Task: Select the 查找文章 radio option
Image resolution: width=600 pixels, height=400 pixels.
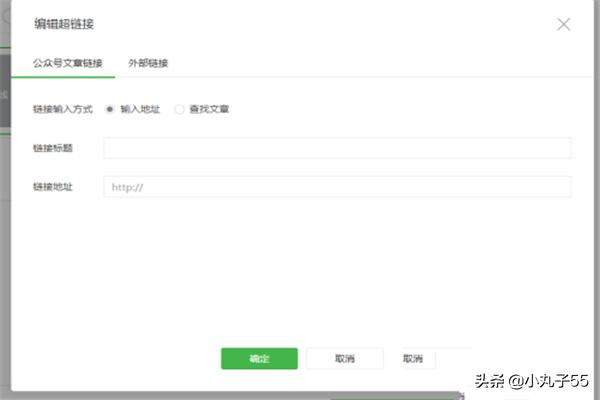Action: coord(179,109)
